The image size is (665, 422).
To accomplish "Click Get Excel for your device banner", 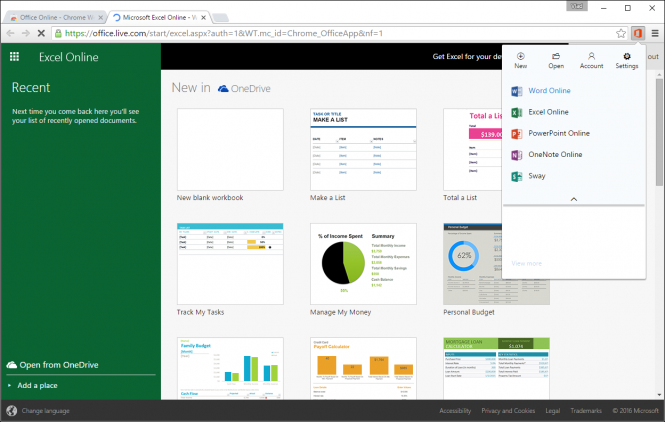I will pyautogui.click(x=467, y=56).
